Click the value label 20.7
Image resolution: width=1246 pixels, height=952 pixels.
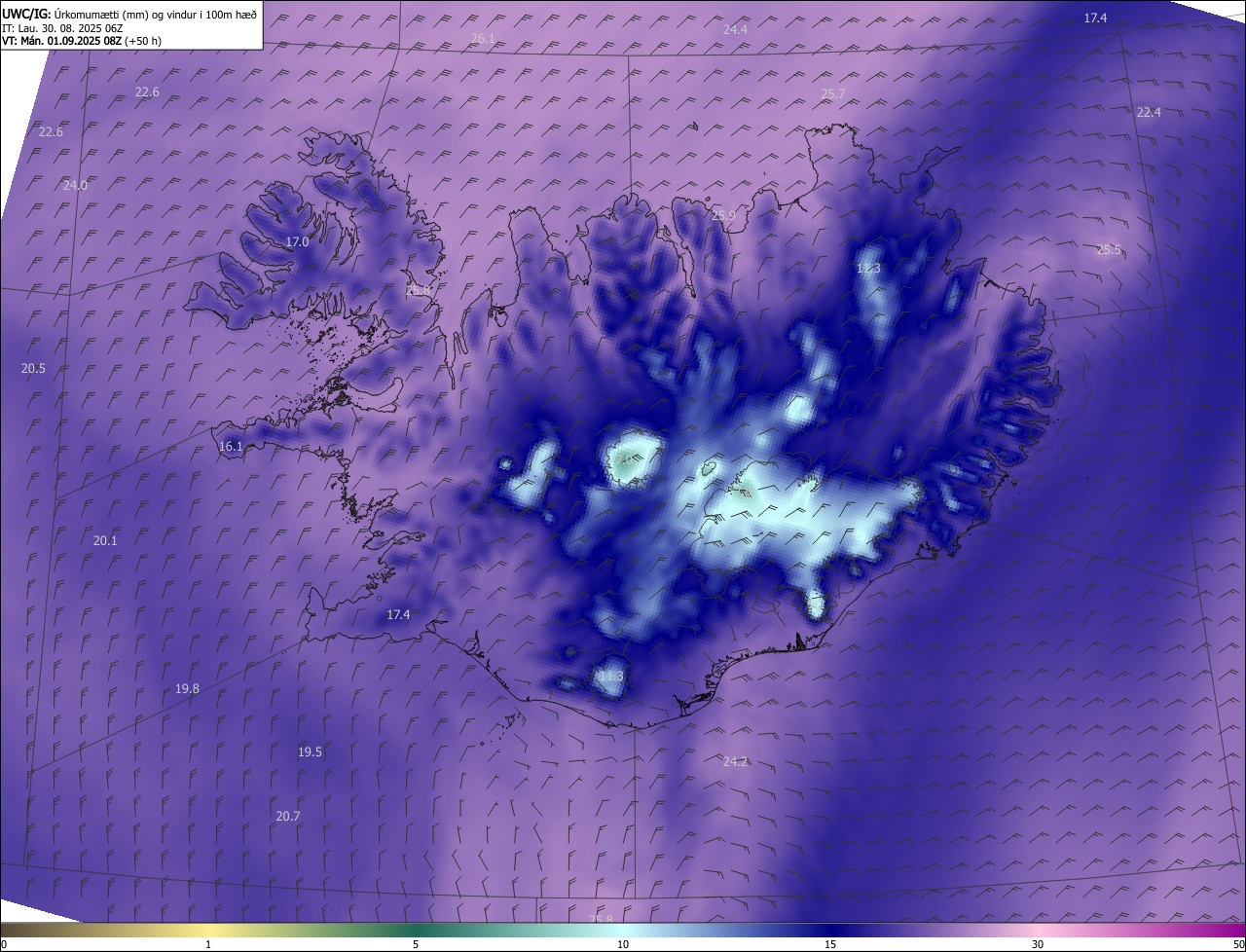point(288,816)
